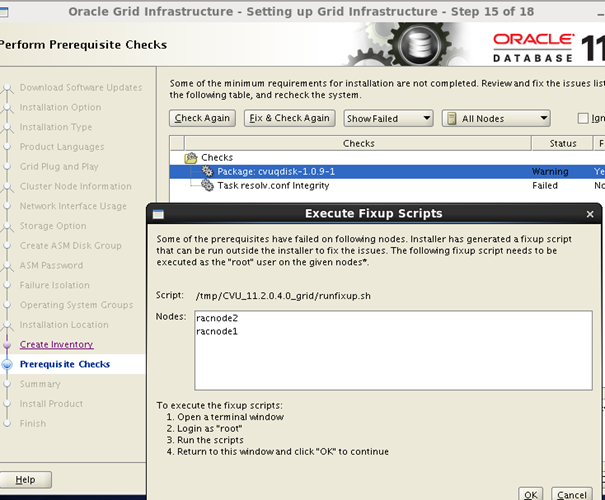605x500 pixels.
Task: Click the Installation Option step
Action: (x=60, y=107)
